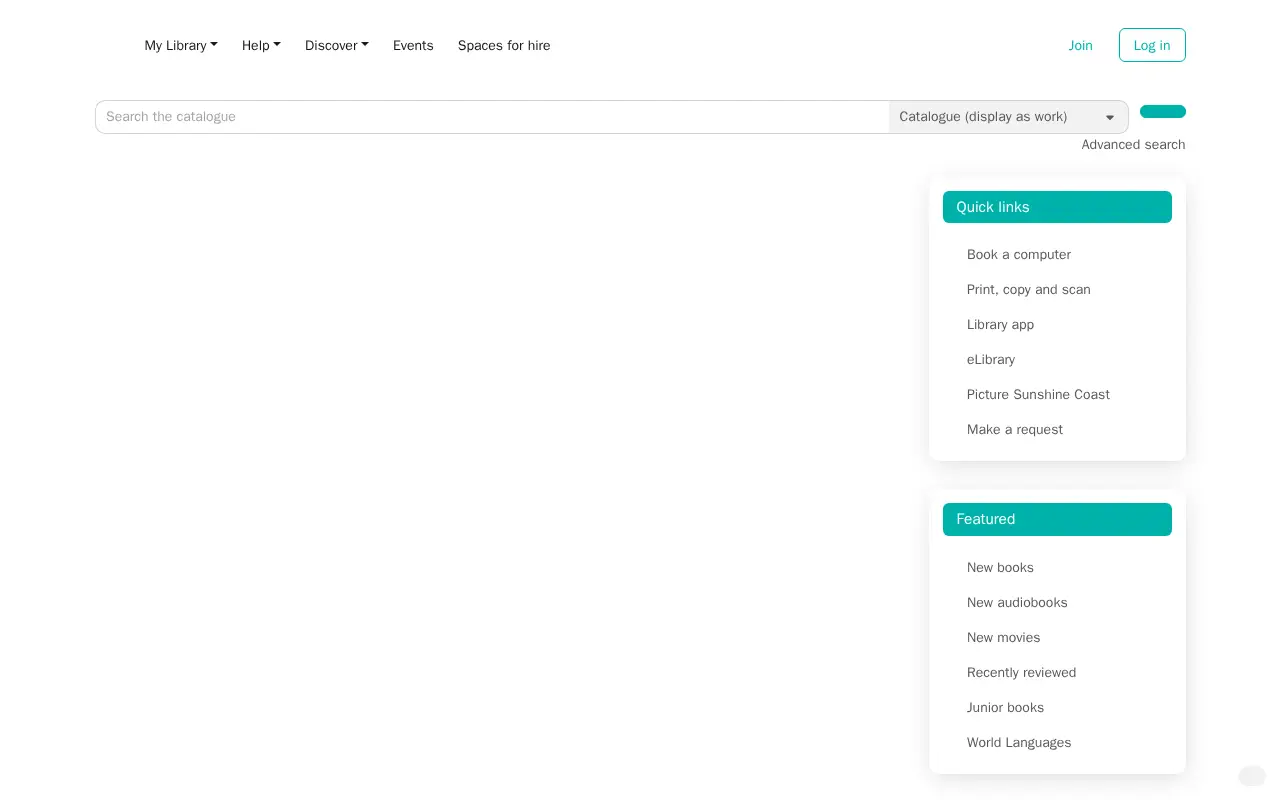This screenshot has width=1280, height=800.
Task: View Recently reviewed items
Action: click(x=1021, y=673)
